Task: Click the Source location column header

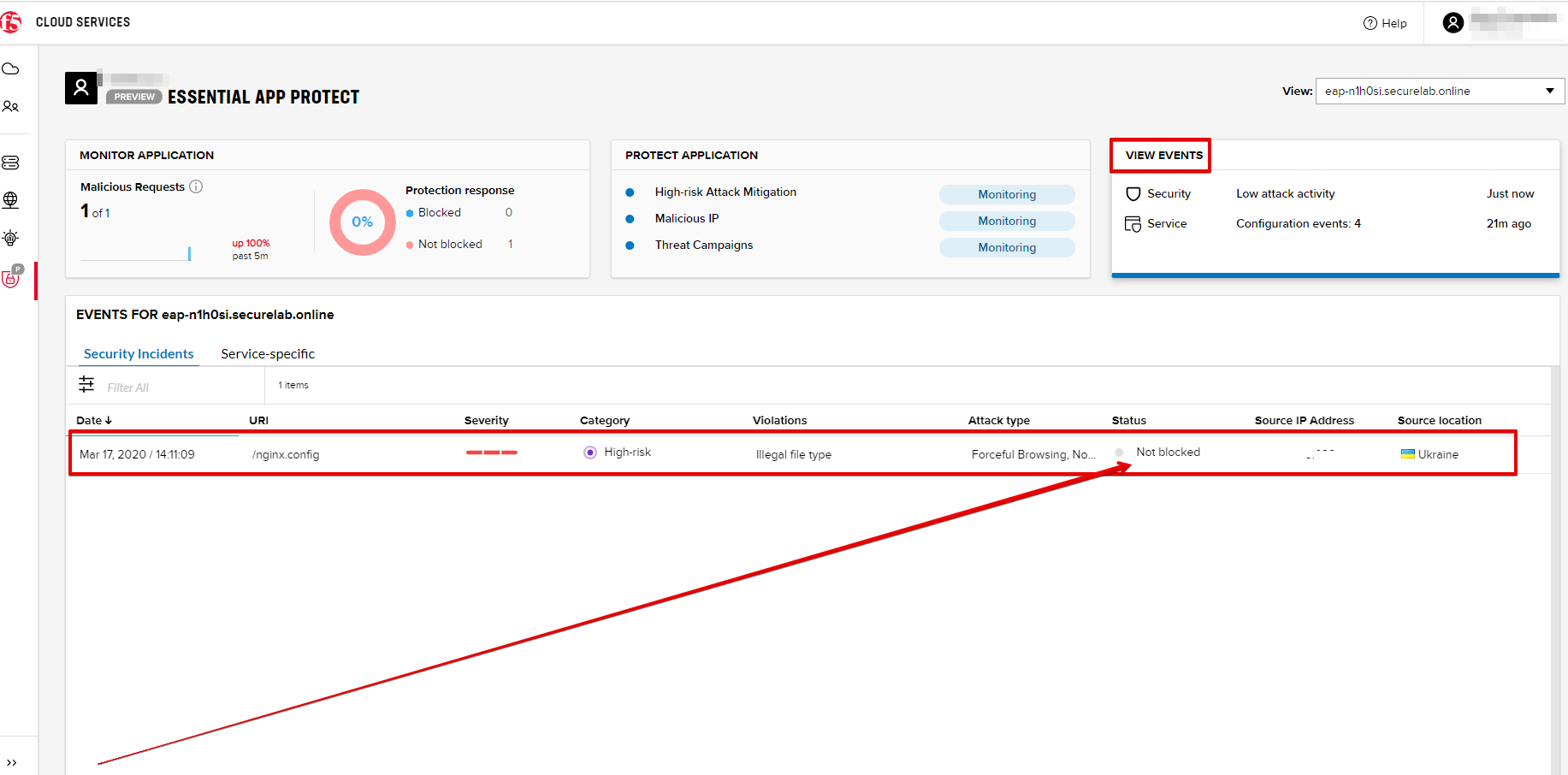Action: (1440, 421)
